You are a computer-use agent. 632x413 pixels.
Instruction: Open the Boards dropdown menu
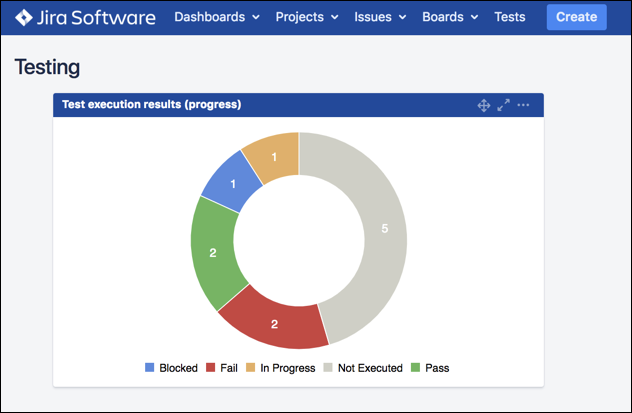click(x=449, y=17)
